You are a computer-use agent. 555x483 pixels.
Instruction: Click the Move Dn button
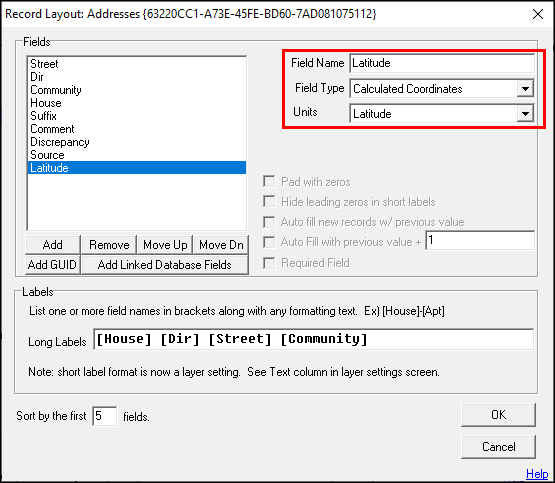[221, 245]
